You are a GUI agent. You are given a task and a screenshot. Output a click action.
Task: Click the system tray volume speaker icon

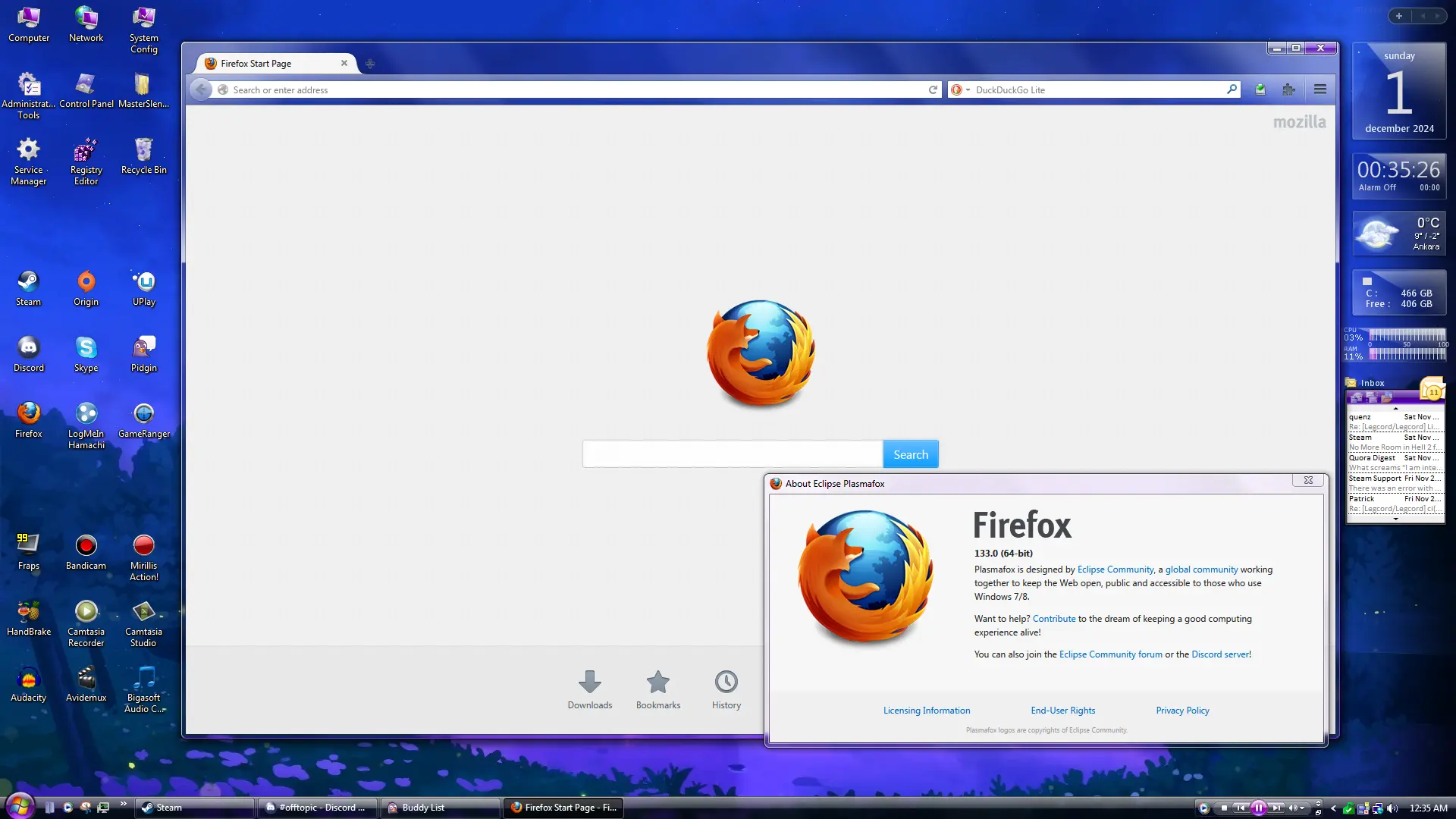1392,808
